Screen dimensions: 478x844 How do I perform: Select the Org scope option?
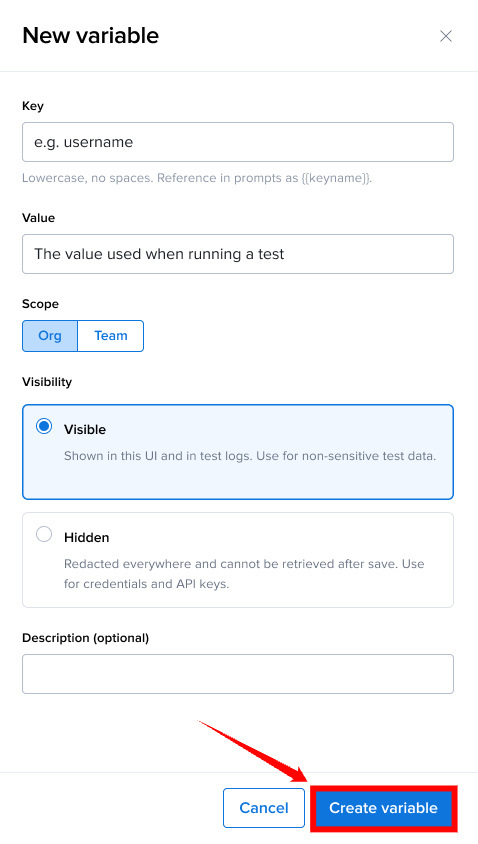pos(50,336)
